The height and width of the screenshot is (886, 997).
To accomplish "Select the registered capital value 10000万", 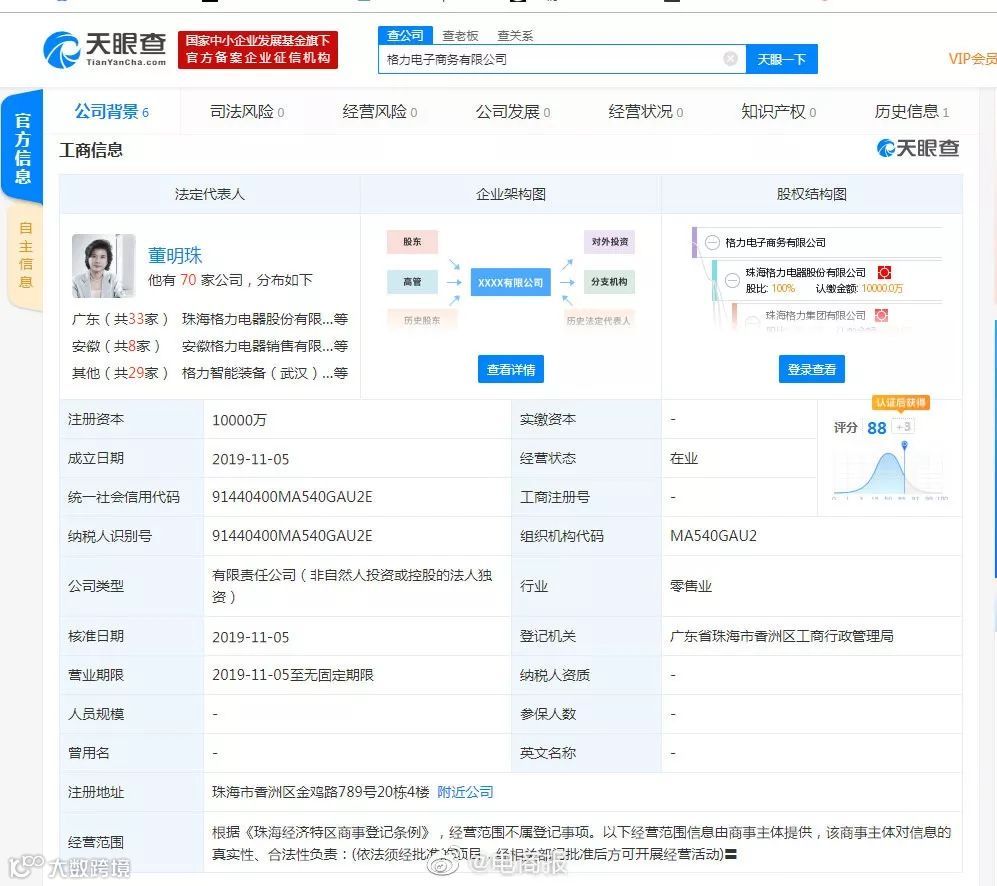I will click(239, 420).
